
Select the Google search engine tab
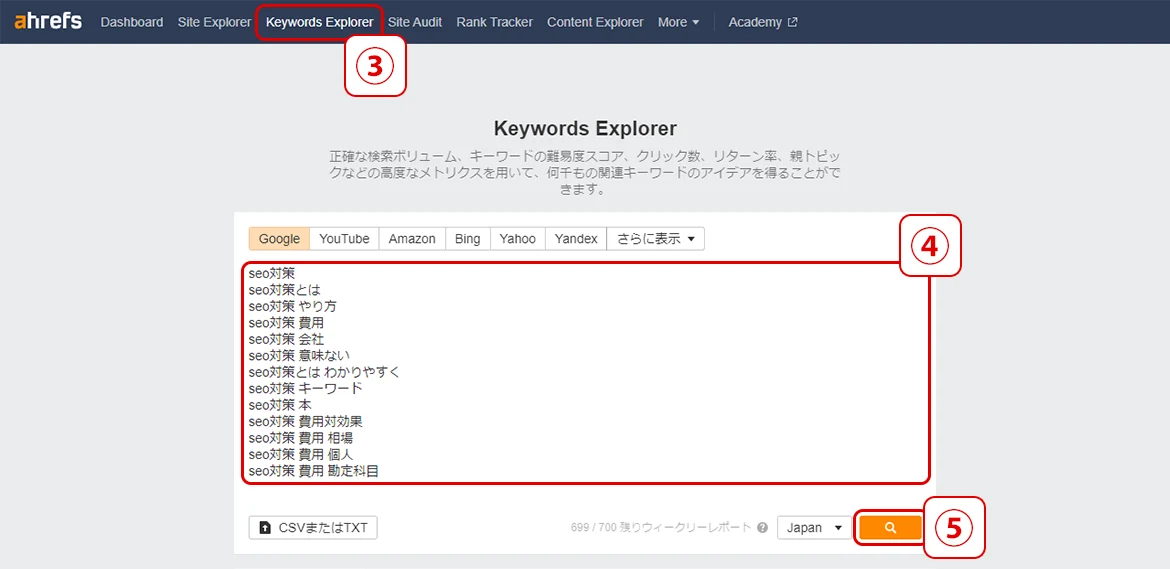(x=279, y=239)
